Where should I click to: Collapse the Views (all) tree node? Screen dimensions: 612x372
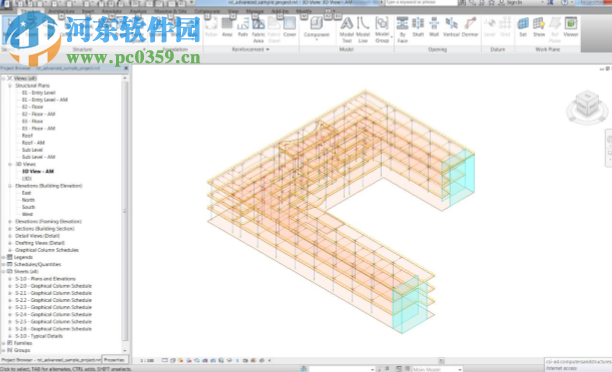4,78
